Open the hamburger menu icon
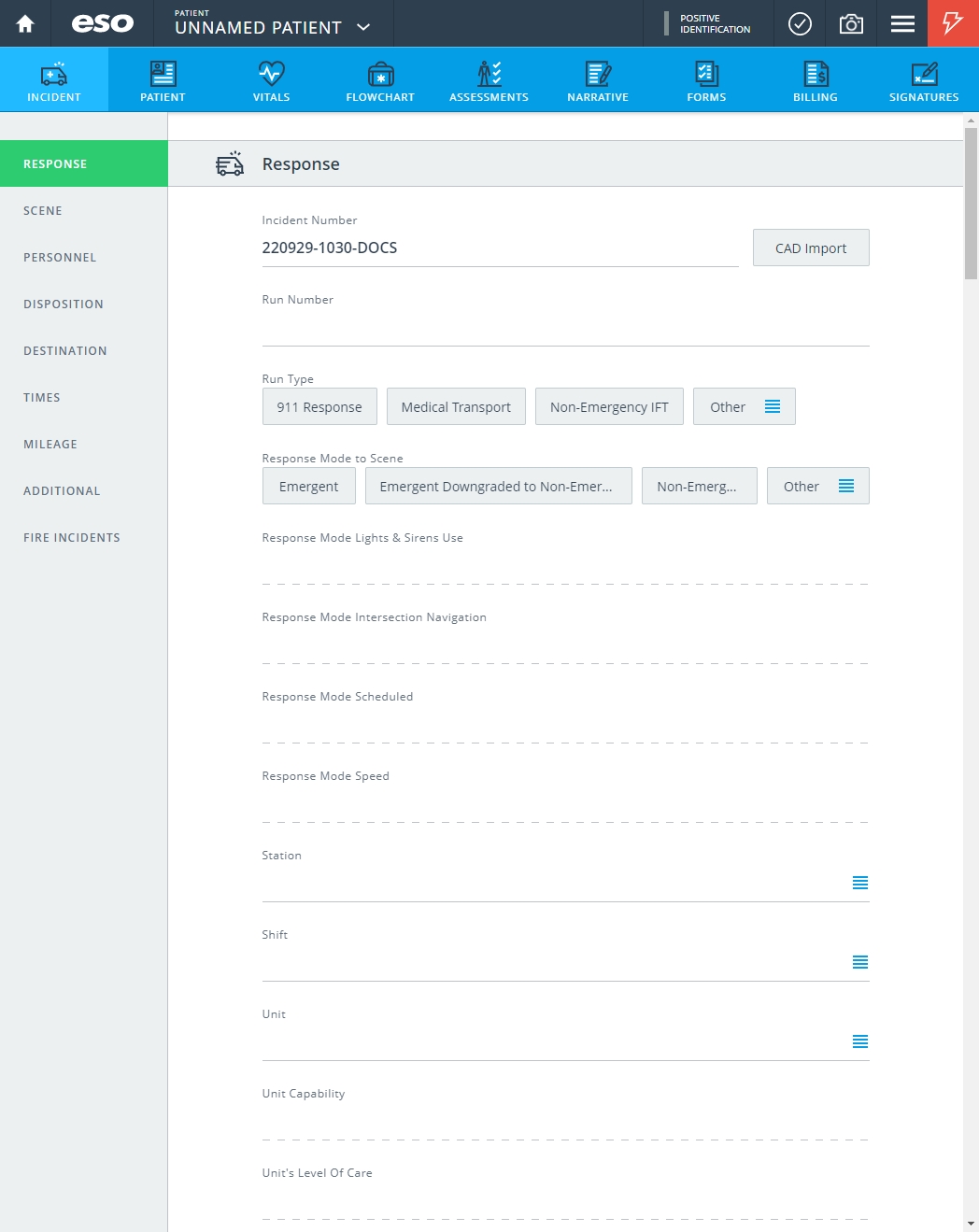Screen dimensions: 979x1232 [902, 23]
